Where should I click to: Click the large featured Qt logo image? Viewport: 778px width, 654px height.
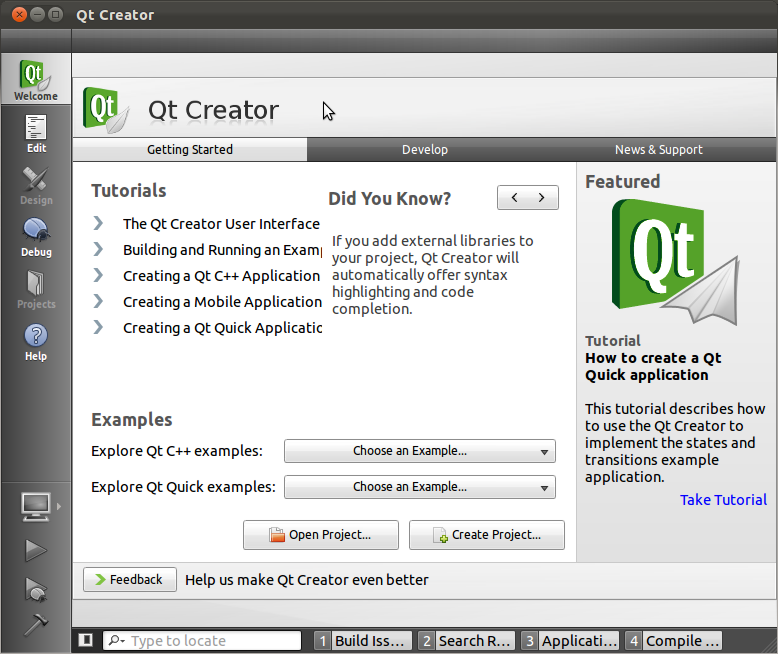pos(675,262)
